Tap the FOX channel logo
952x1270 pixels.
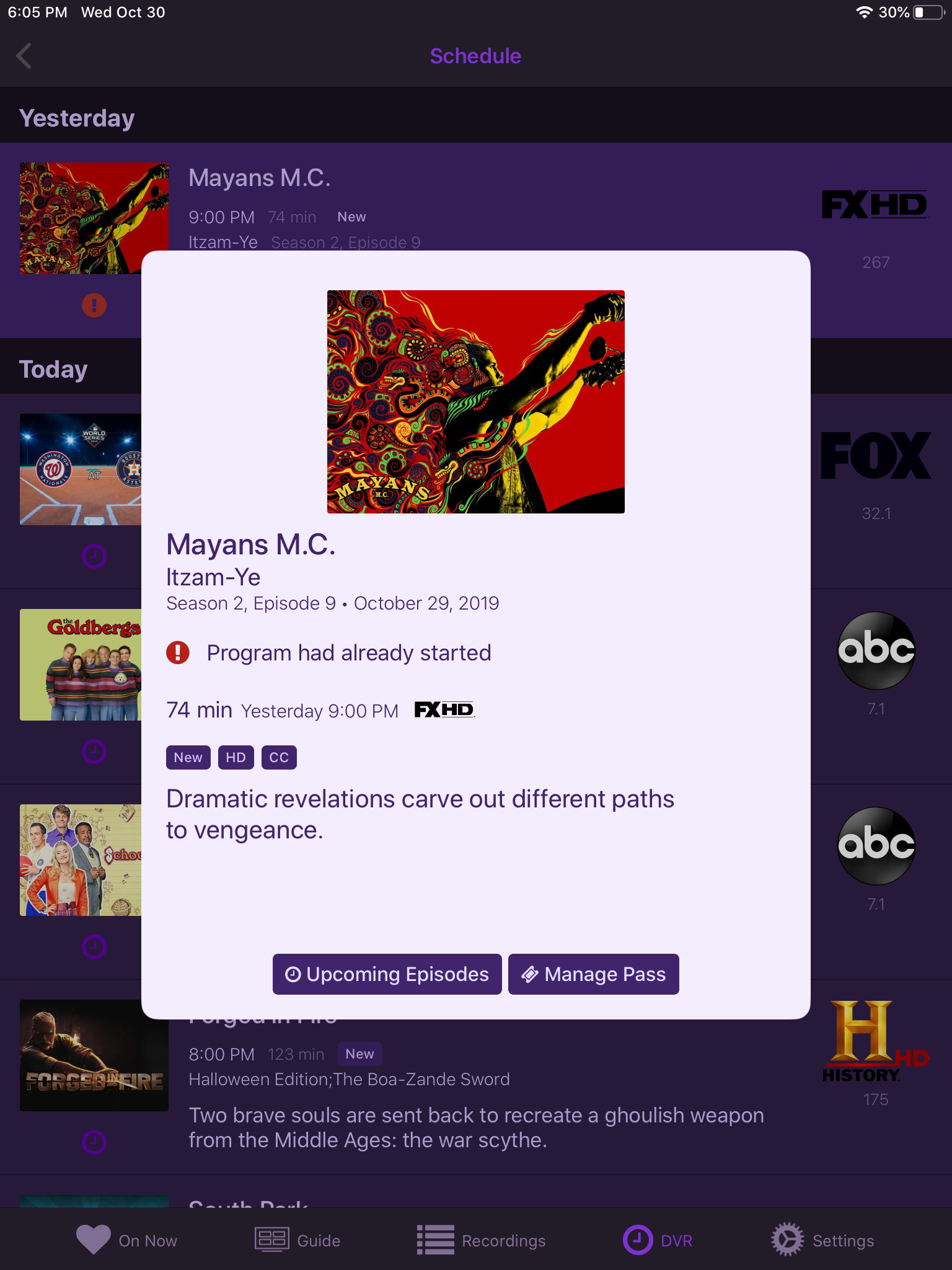[x=876, y=456]
